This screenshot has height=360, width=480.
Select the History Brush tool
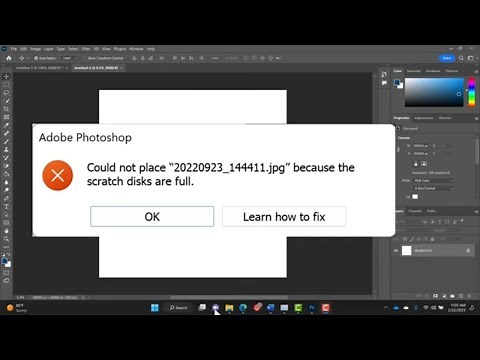(6, 158)
